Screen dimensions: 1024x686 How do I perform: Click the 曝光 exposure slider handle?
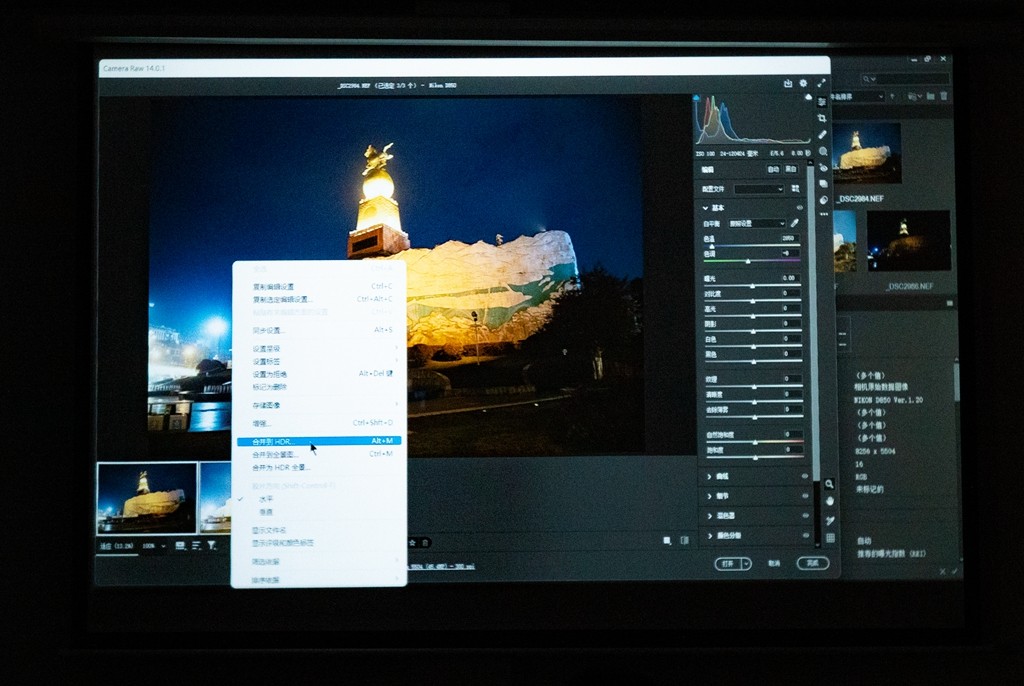click(752, 285)
